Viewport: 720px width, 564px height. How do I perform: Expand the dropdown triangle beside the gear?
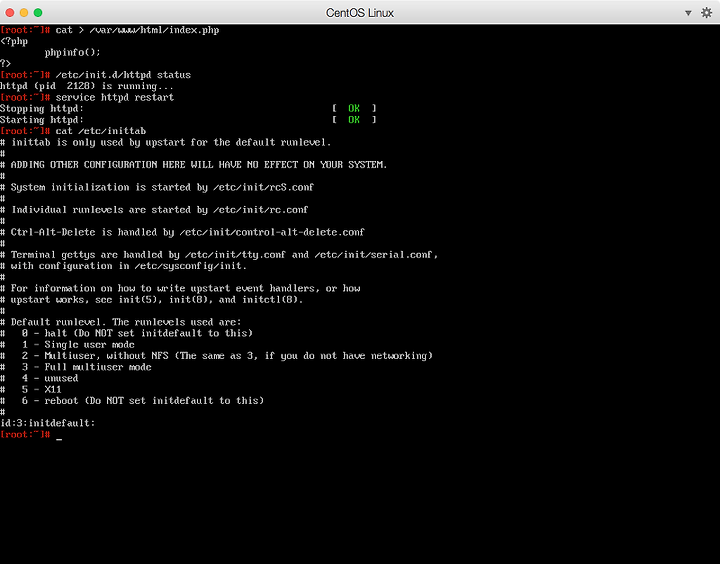coord(688,13)
